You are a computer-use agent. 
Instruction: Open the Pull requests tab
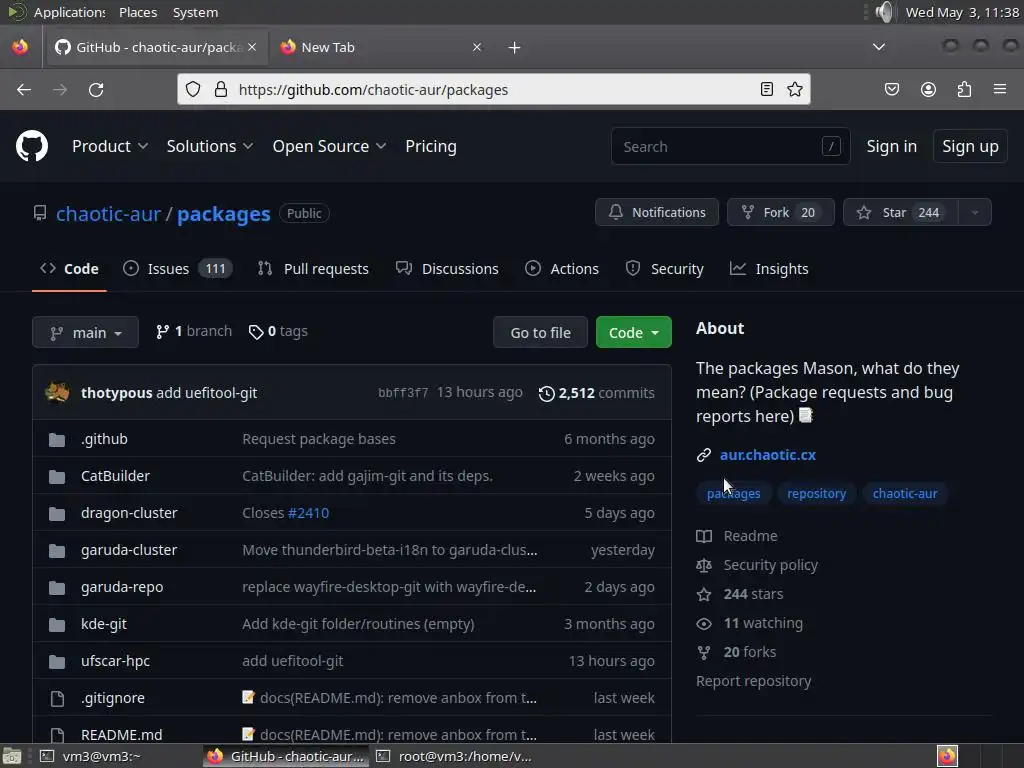(313, 268)
